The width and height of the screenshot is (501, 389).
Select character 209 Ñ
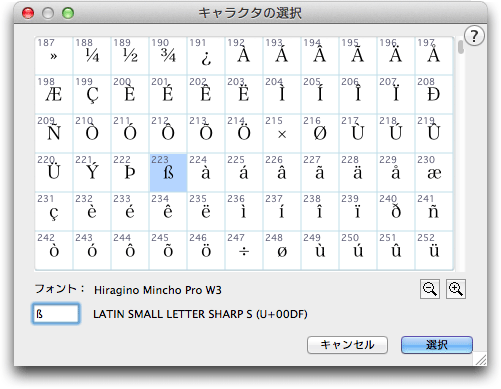(x=54, y=134)
